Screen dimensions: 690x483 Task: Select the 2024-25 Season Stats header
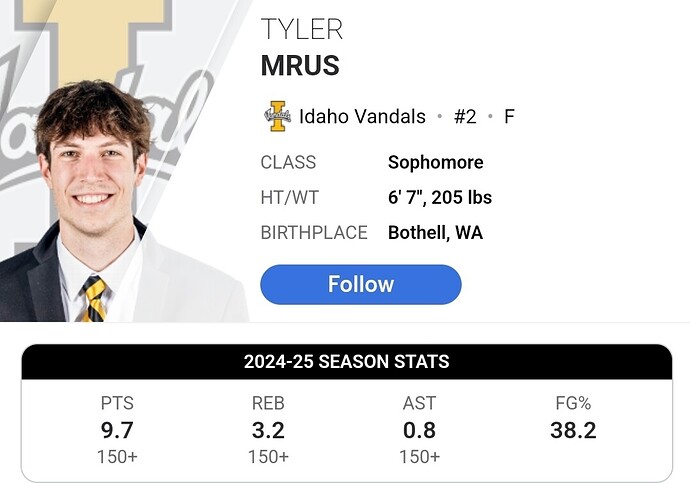[x=347, y=362]
